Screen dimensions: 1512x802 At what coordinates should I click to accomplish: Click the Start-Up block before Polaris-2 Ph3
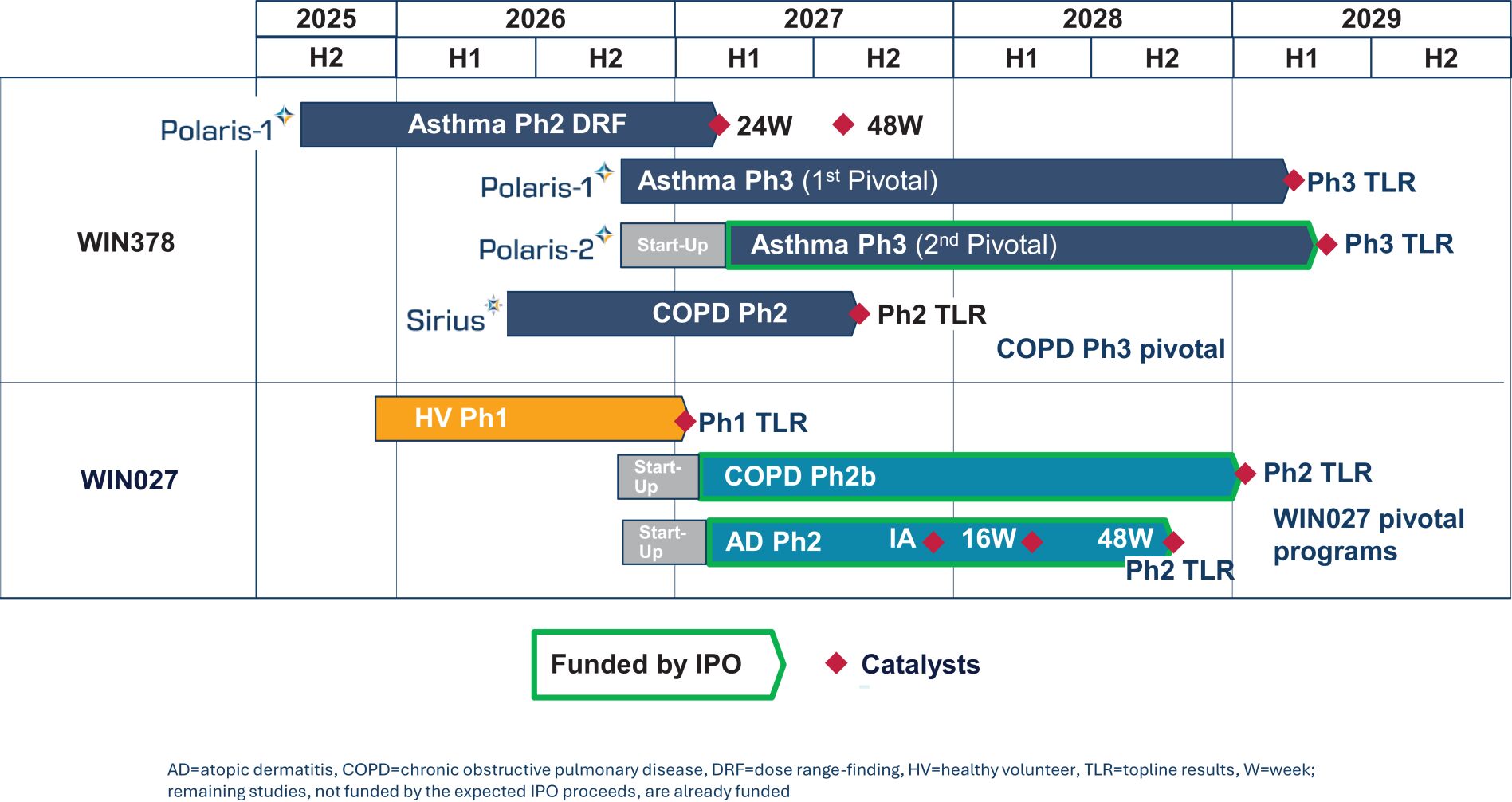[673, 245]
